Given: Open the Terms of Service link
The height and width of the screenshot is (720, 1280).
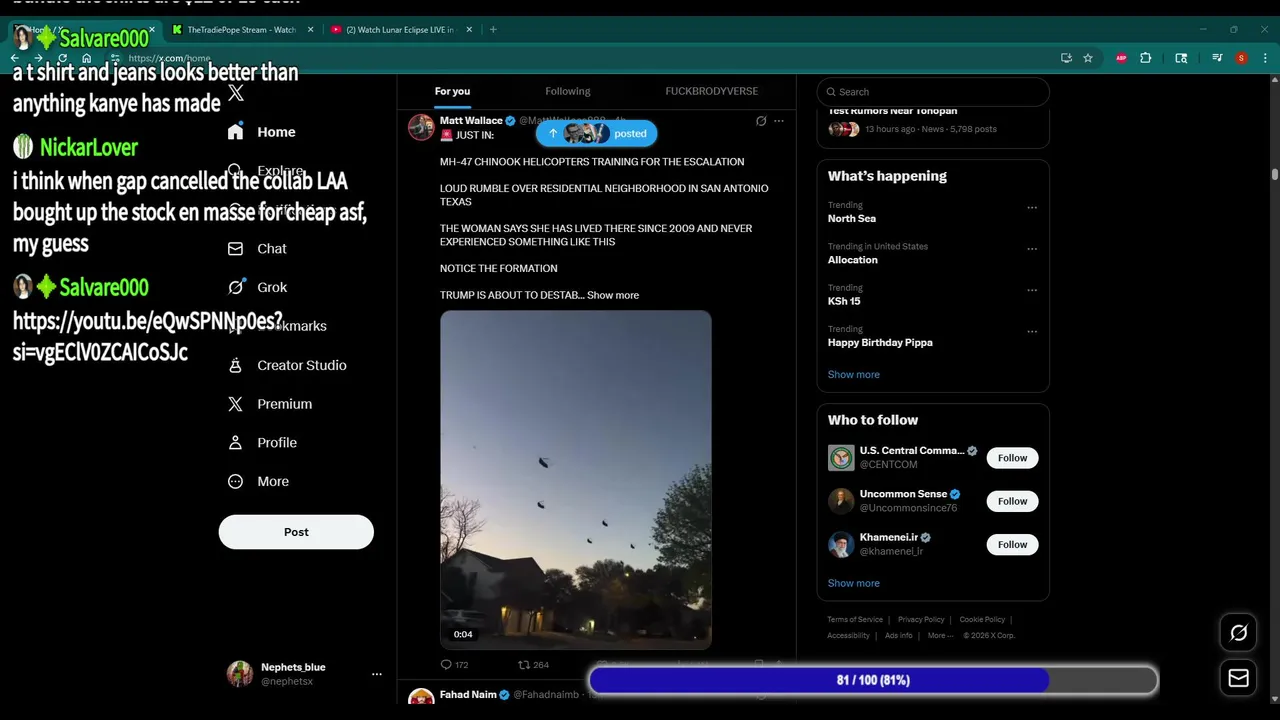Looking at the screenshot, I should pyautogui.click(x=855, y=620).
